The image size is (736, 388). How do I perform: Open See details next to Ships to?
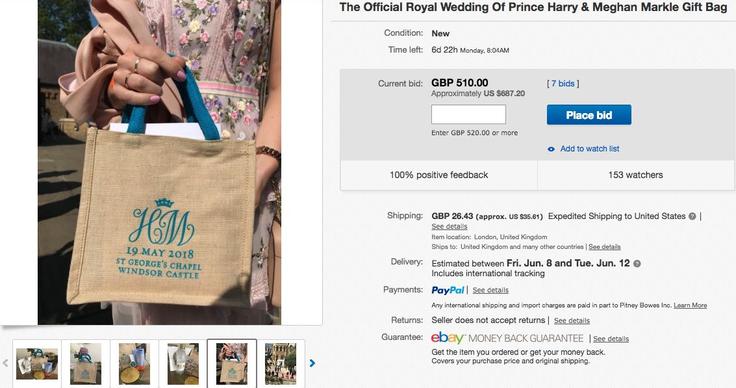pos(605,247)
